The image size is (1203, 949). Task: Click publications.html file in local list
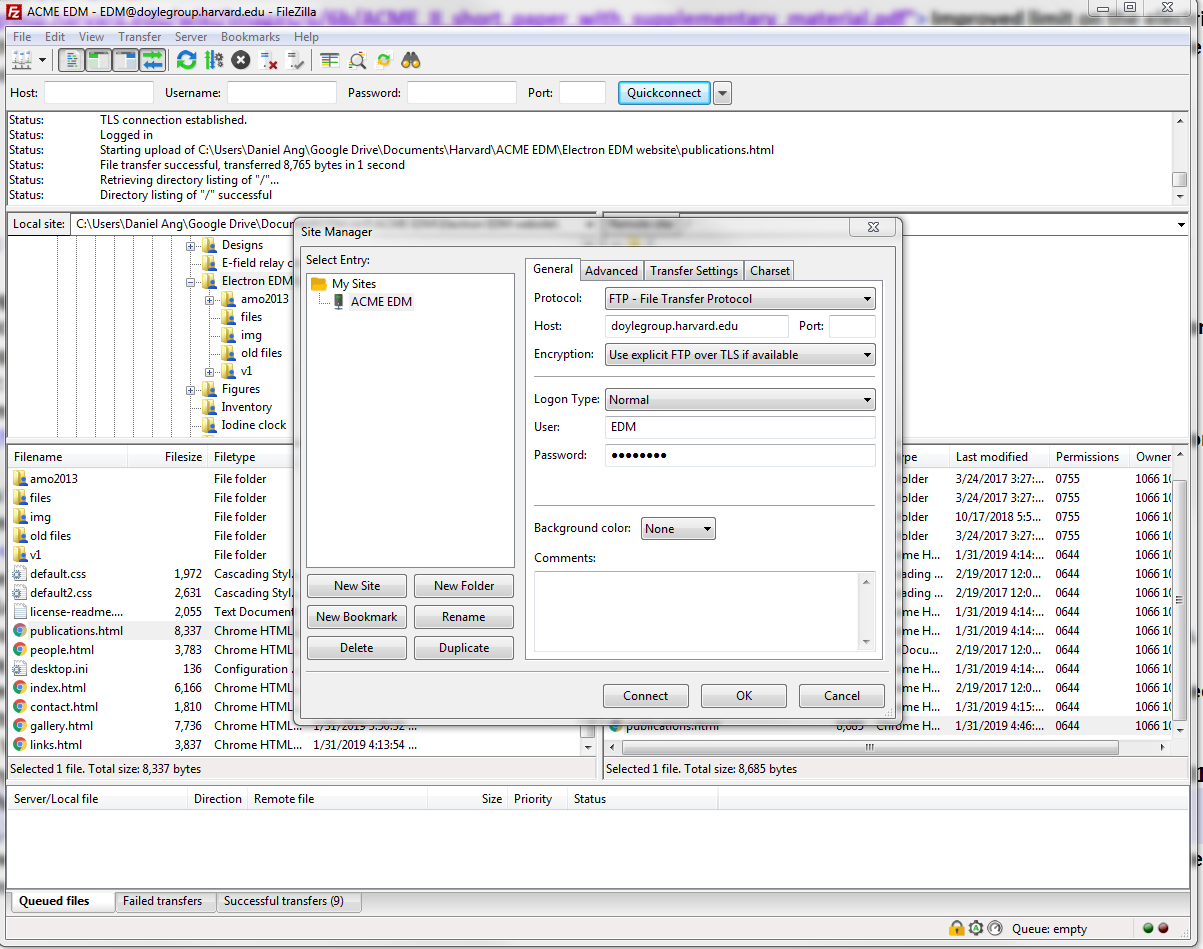click(76, 631)
